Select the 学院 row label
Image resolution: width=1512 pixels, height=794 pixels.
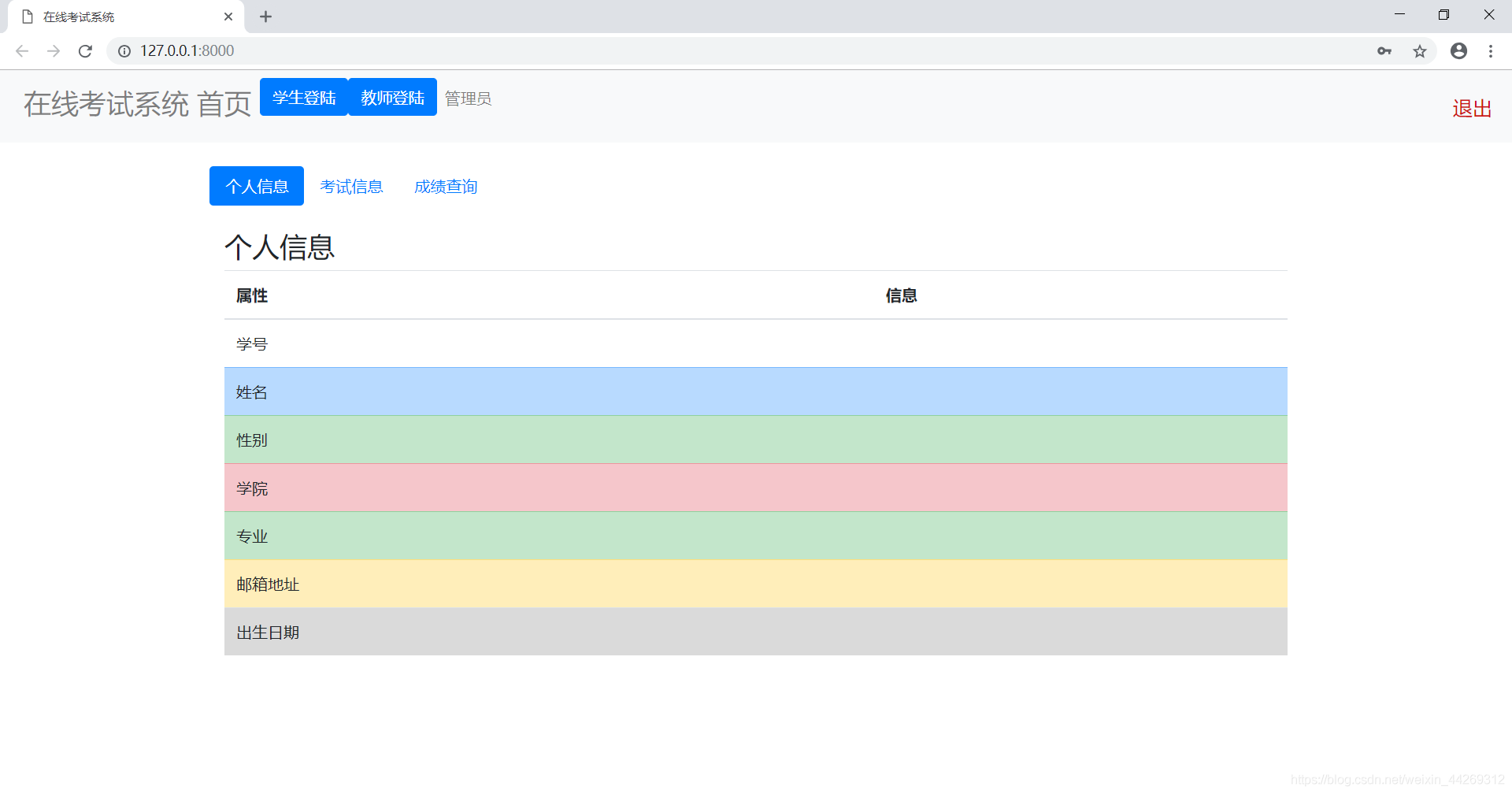click(x=252, y=488)
